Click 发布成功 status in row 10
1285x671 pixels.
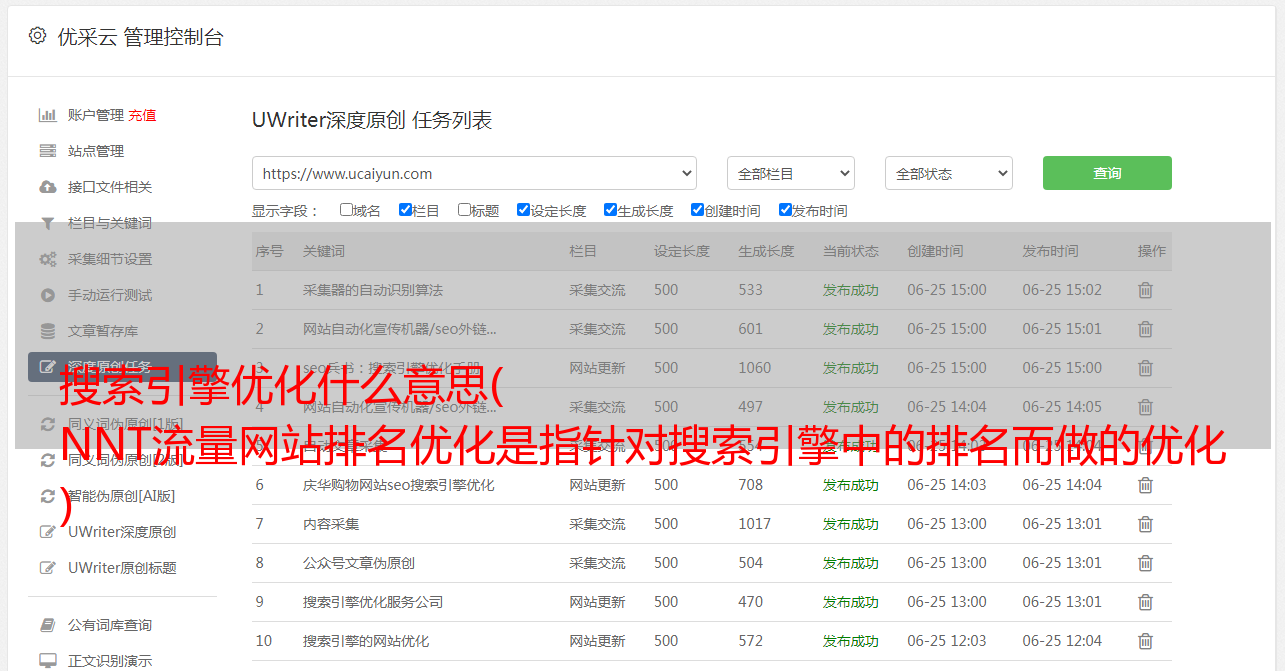[851, 641]
